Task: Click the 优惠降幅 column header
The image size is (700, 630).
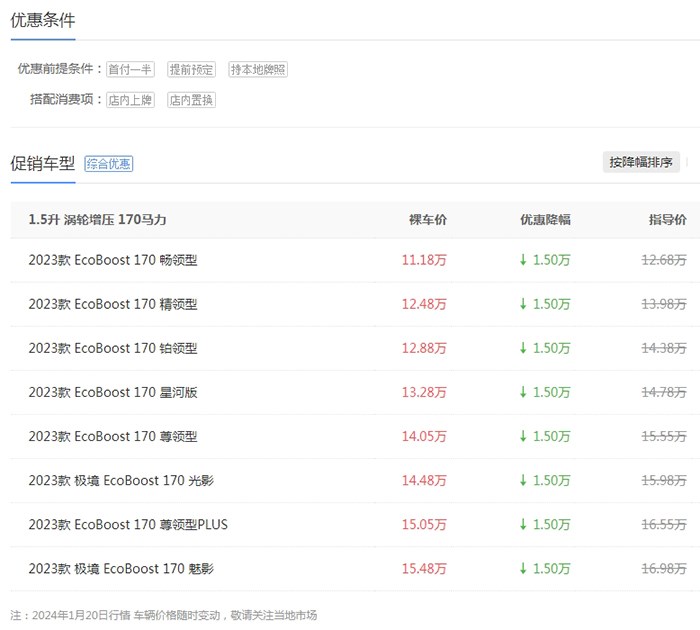Action: 545,220
